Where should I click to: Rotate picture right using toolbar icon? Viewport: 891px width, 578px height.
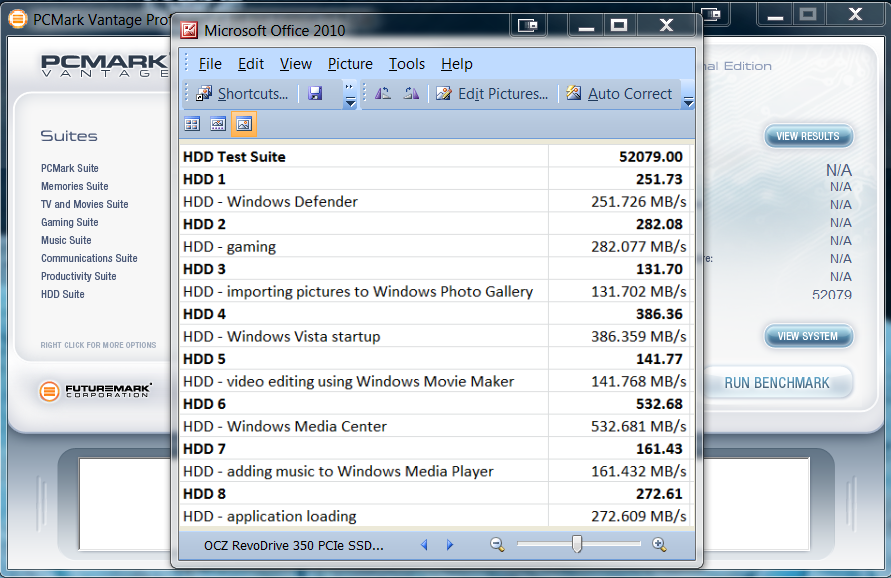(411, 94)
